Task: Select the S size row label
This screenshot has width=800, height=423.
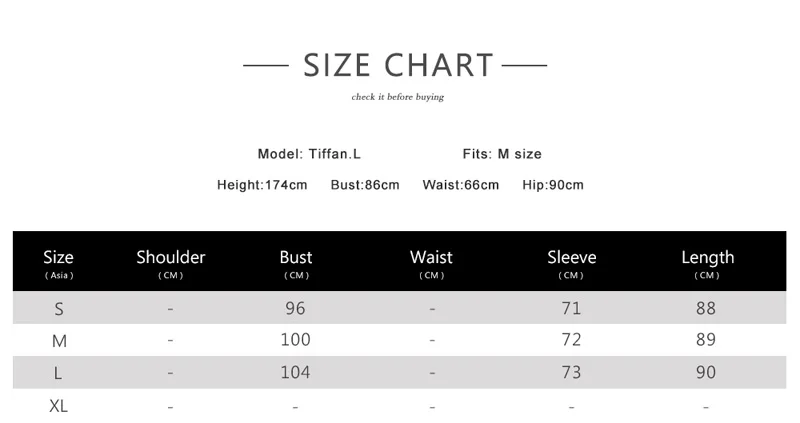Action: [x=59, y=309]
